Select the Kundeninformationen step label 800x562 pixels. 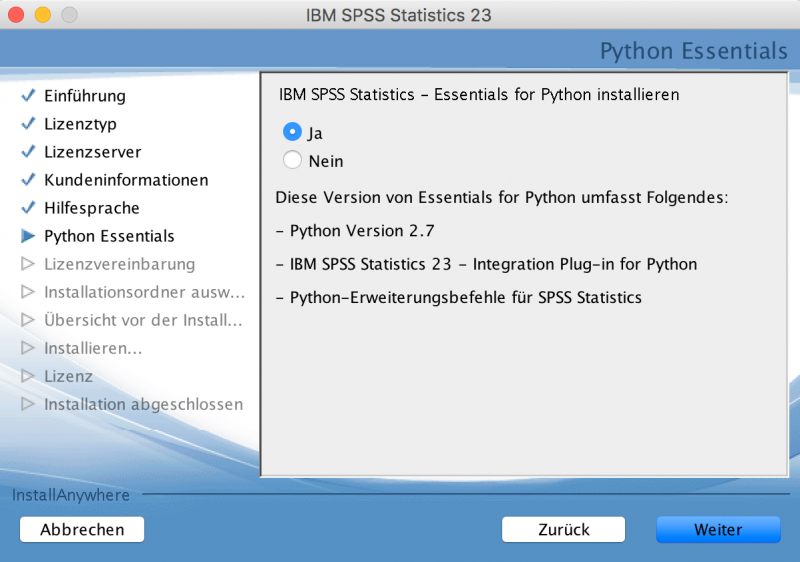click(x=126, y=180)
